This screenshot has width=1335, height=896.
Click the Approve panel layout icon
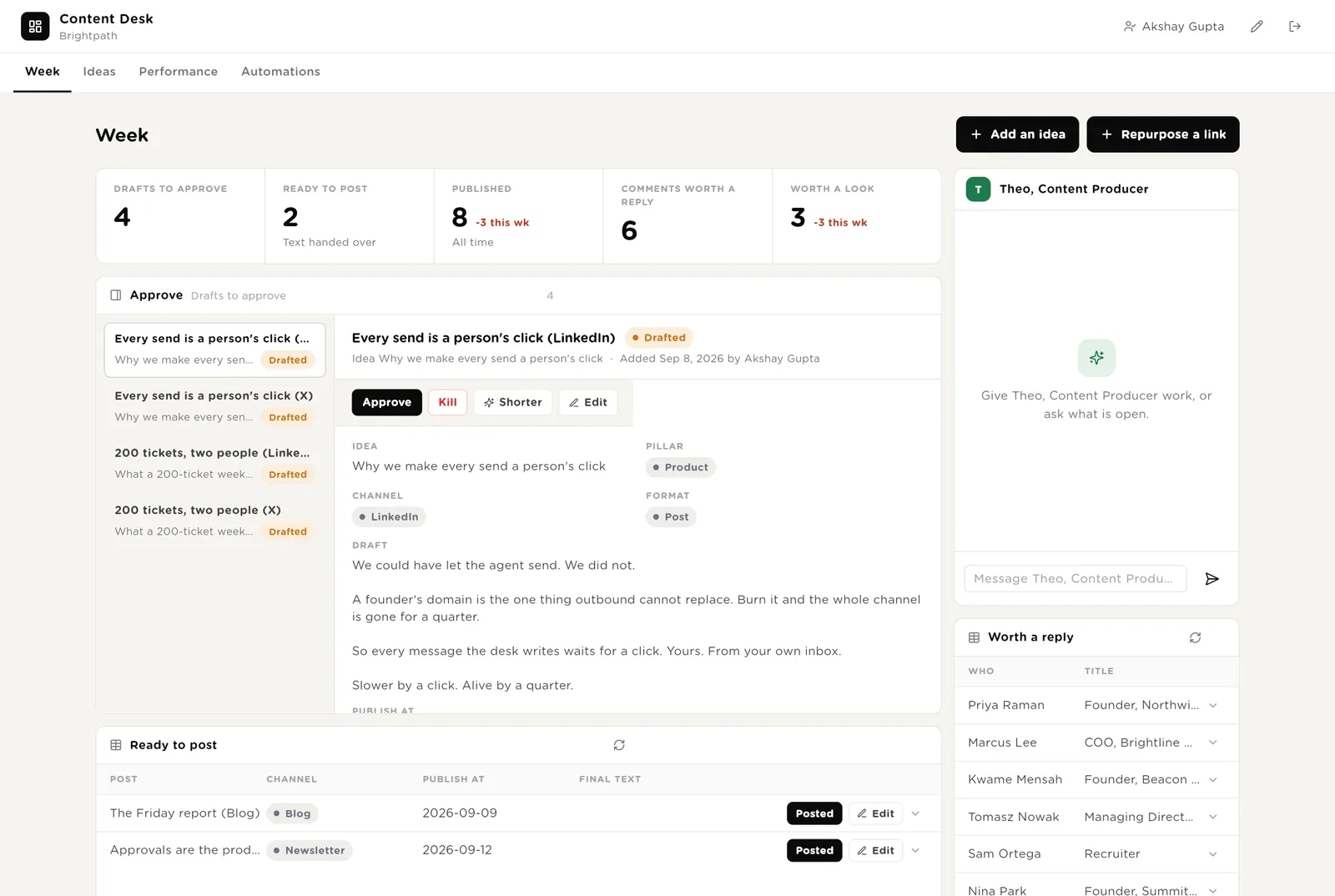tap(116, 295)
